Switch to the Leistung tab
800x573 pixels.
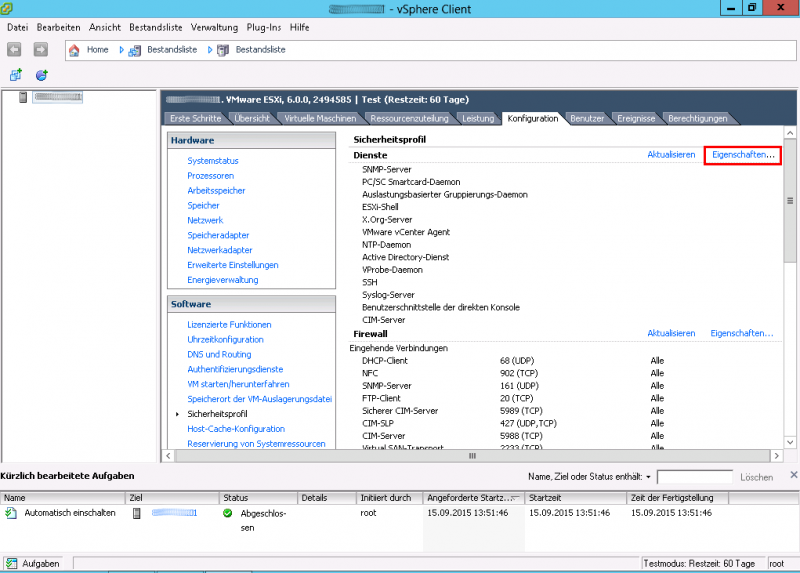(478, 118)
